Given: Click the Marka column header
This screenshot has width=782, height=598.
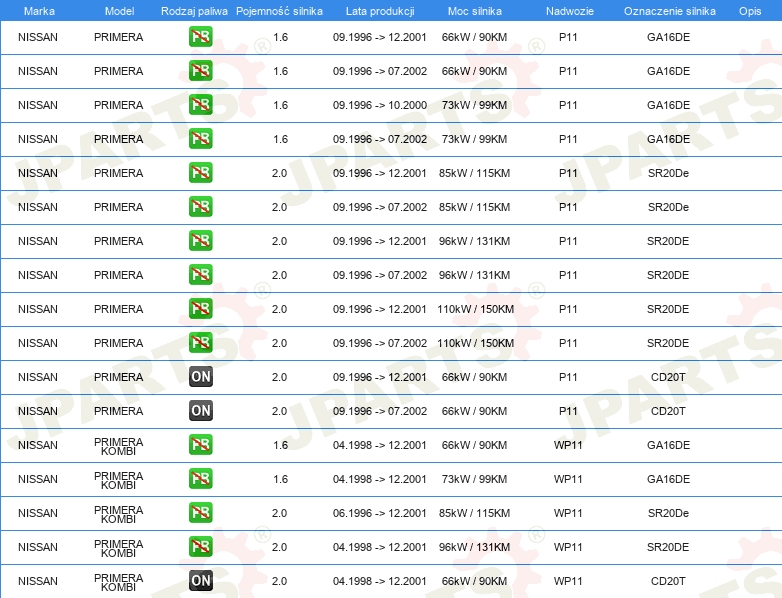Looking at the screenshot, I should tap(39, 11).
